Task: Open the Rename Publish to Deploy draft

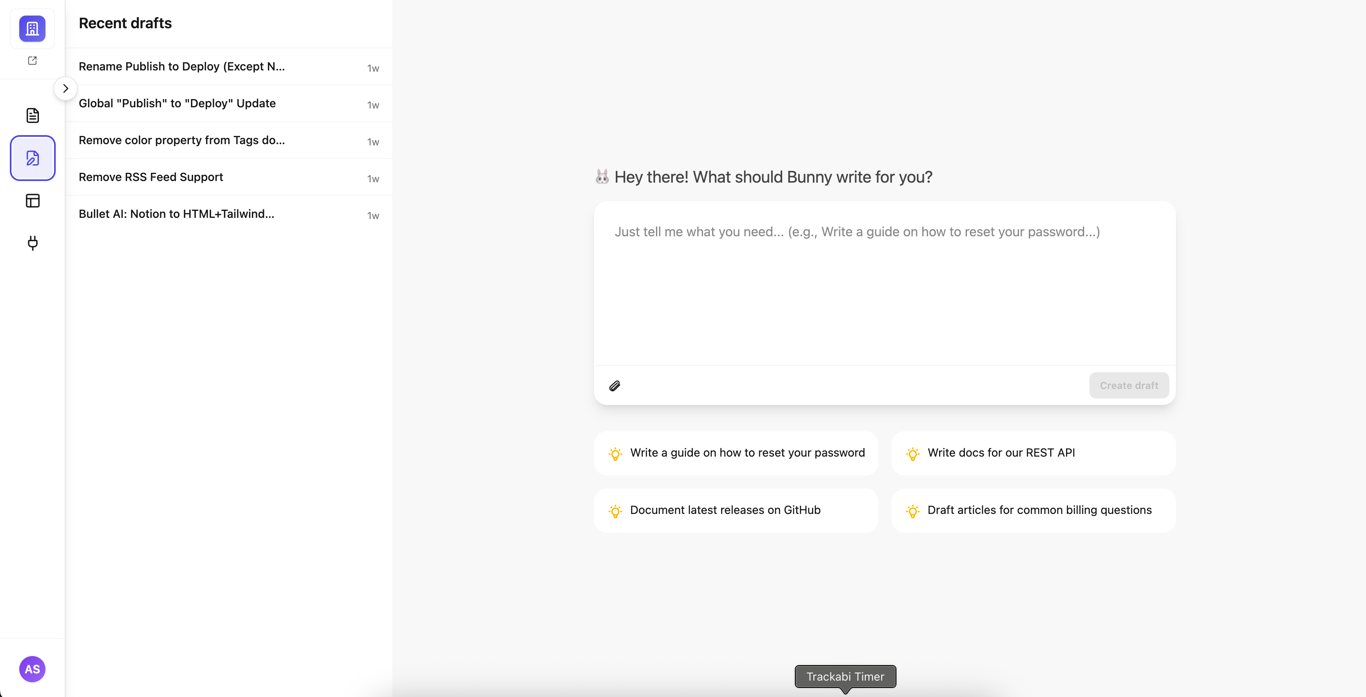Action: coord(181,66)
